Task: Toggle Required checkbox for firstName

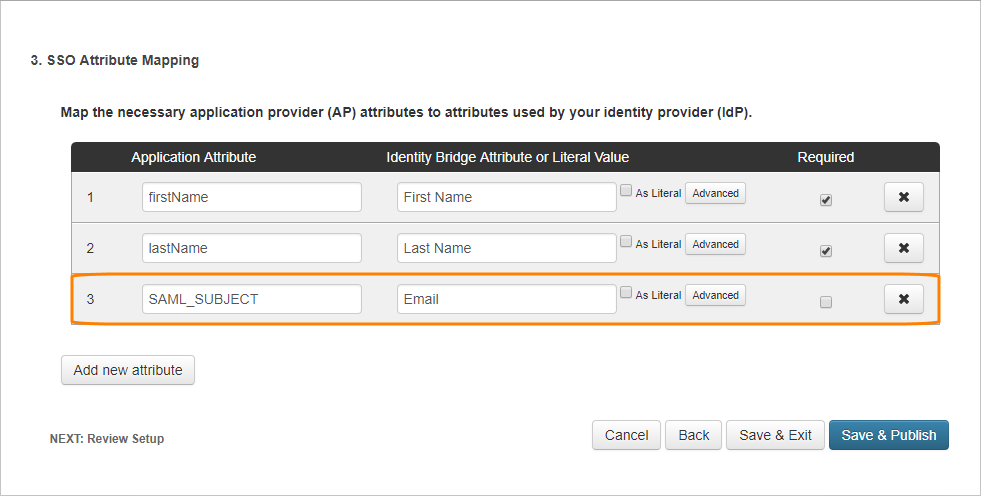Action: [826, 200]
